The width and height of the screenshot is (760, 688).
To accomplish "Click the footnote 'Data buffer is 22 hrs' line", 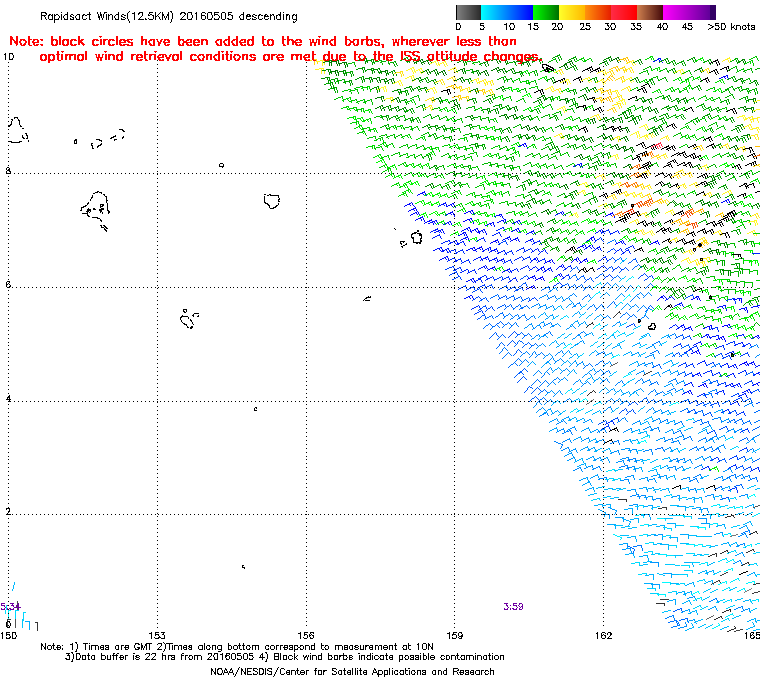I will coord(285,657).
